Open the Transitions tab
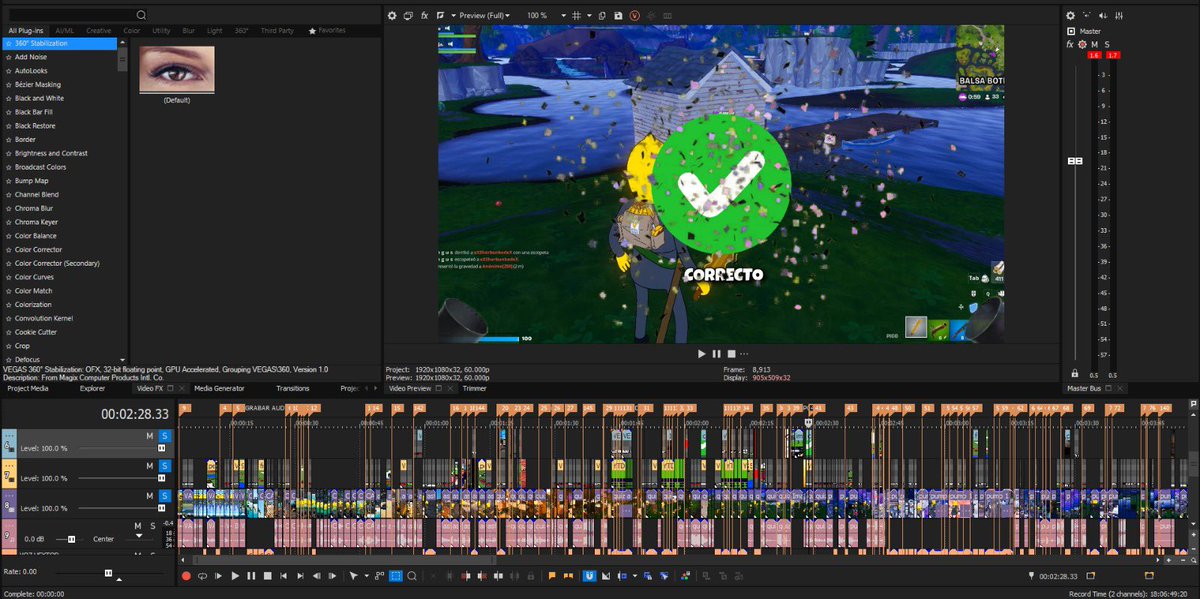This screenshot has height=599, width=1200. (x=293, y=388)
